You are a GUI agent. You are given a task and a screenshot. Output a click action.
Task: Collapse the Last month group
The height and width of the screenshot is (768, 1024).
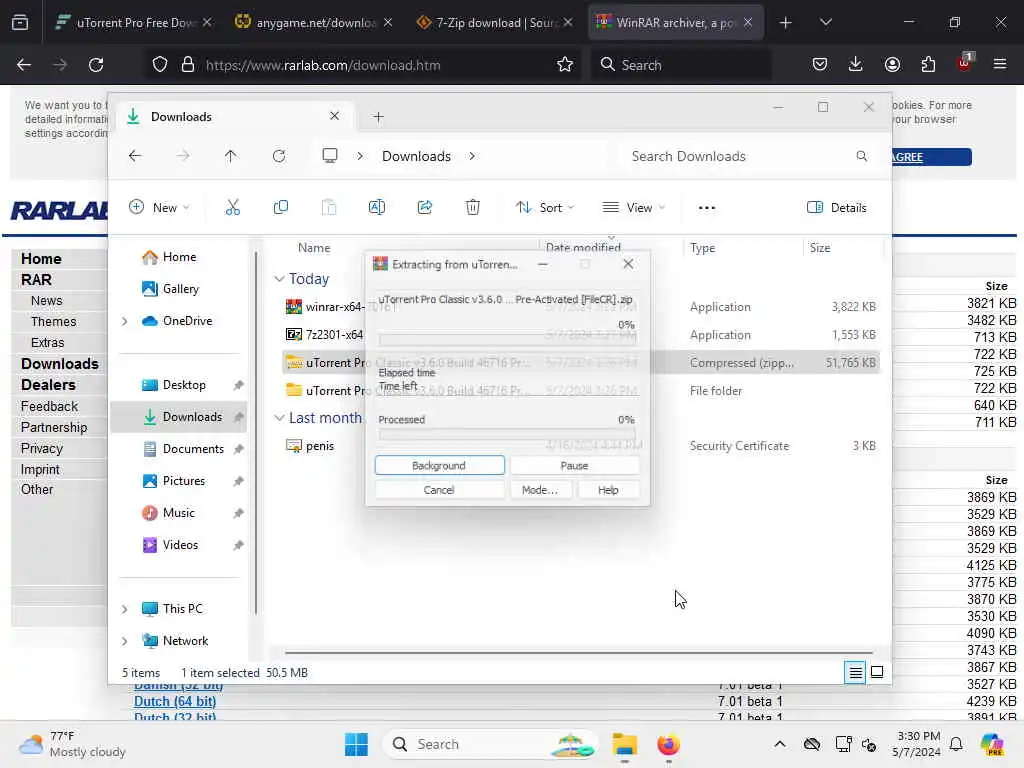pos(279,418)
